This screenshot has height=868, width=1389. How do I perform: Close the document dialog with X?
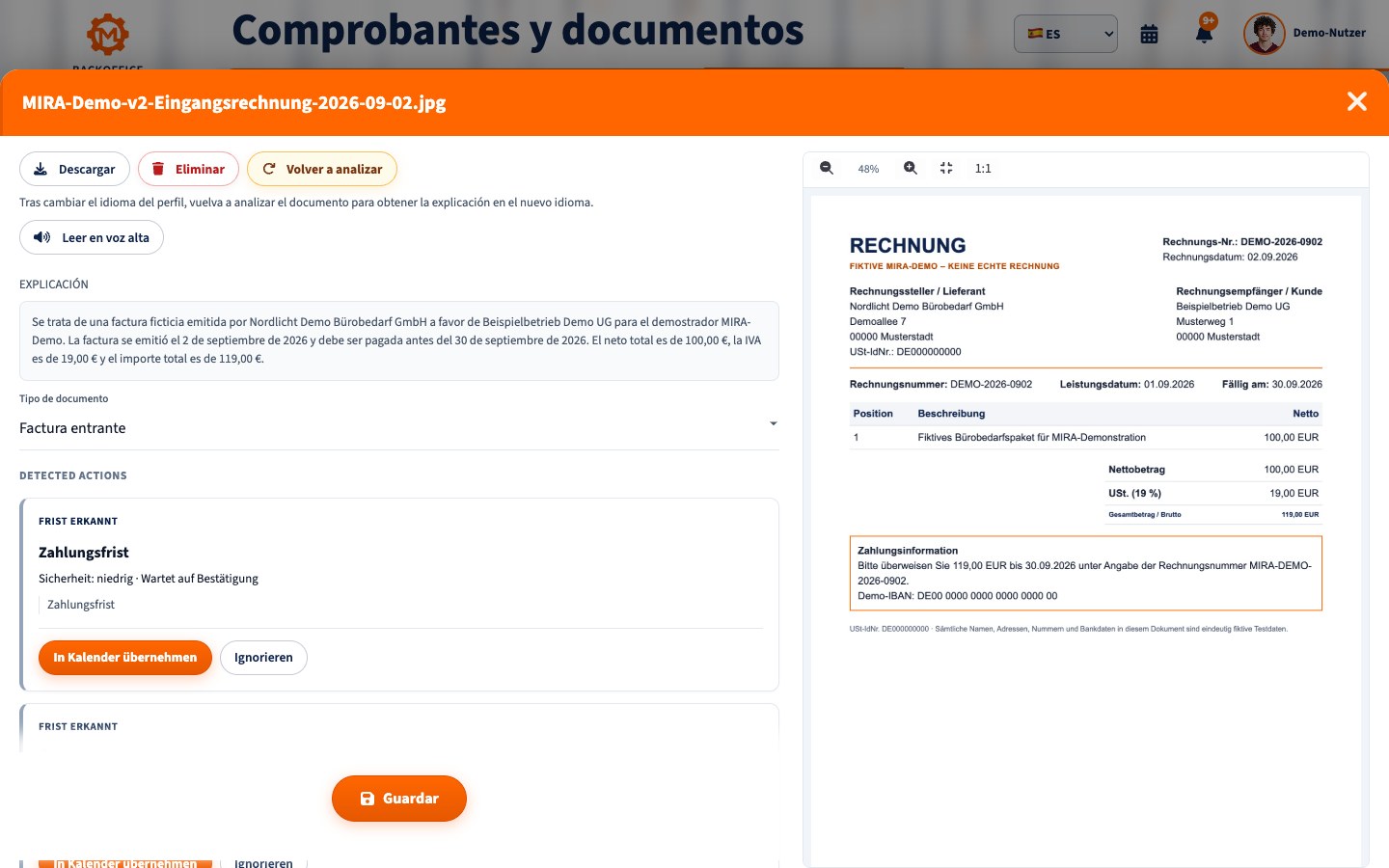(x=1356, y=101)
